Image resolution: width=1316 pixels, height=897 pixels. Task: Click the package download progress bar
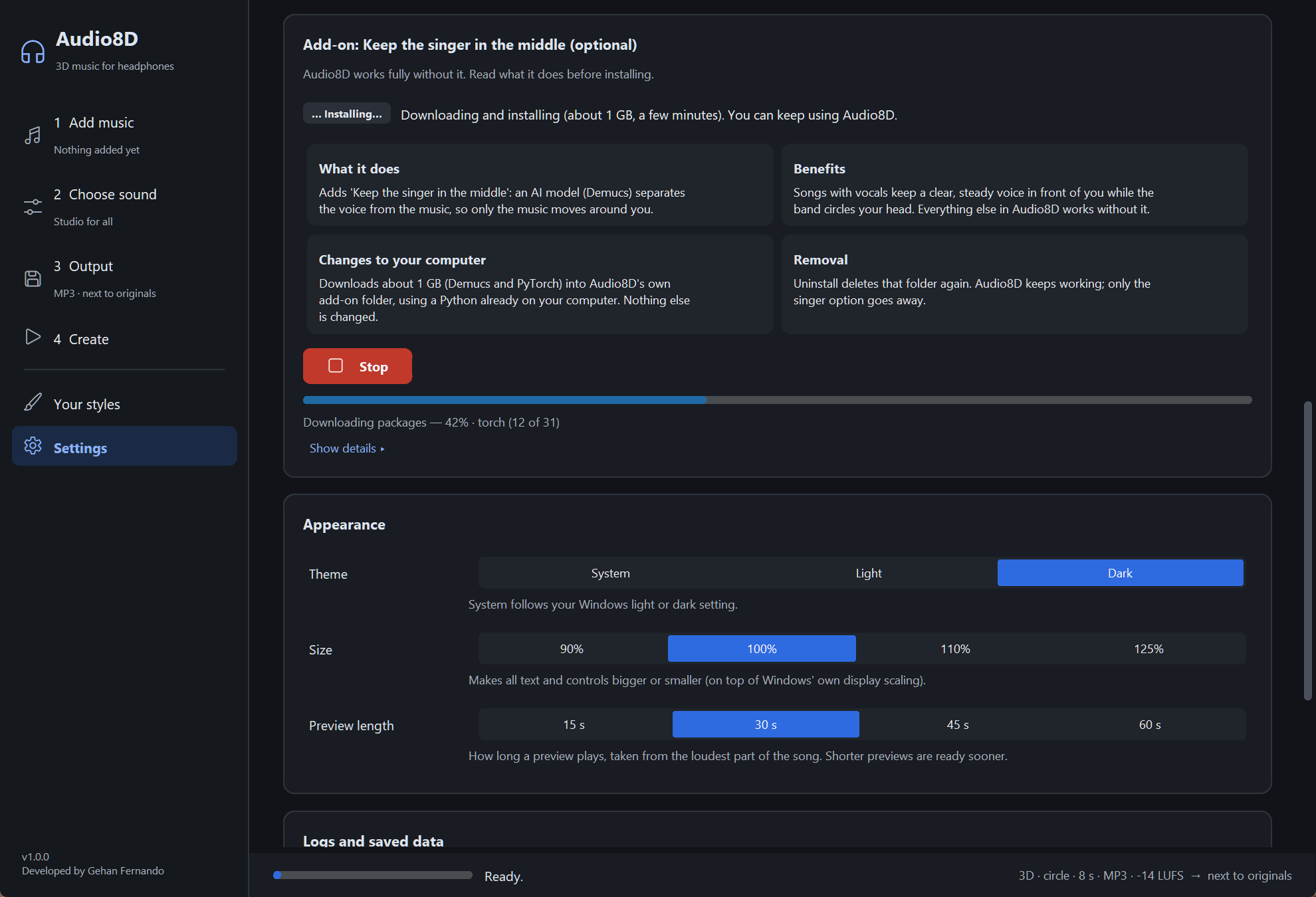coord(777,400)
